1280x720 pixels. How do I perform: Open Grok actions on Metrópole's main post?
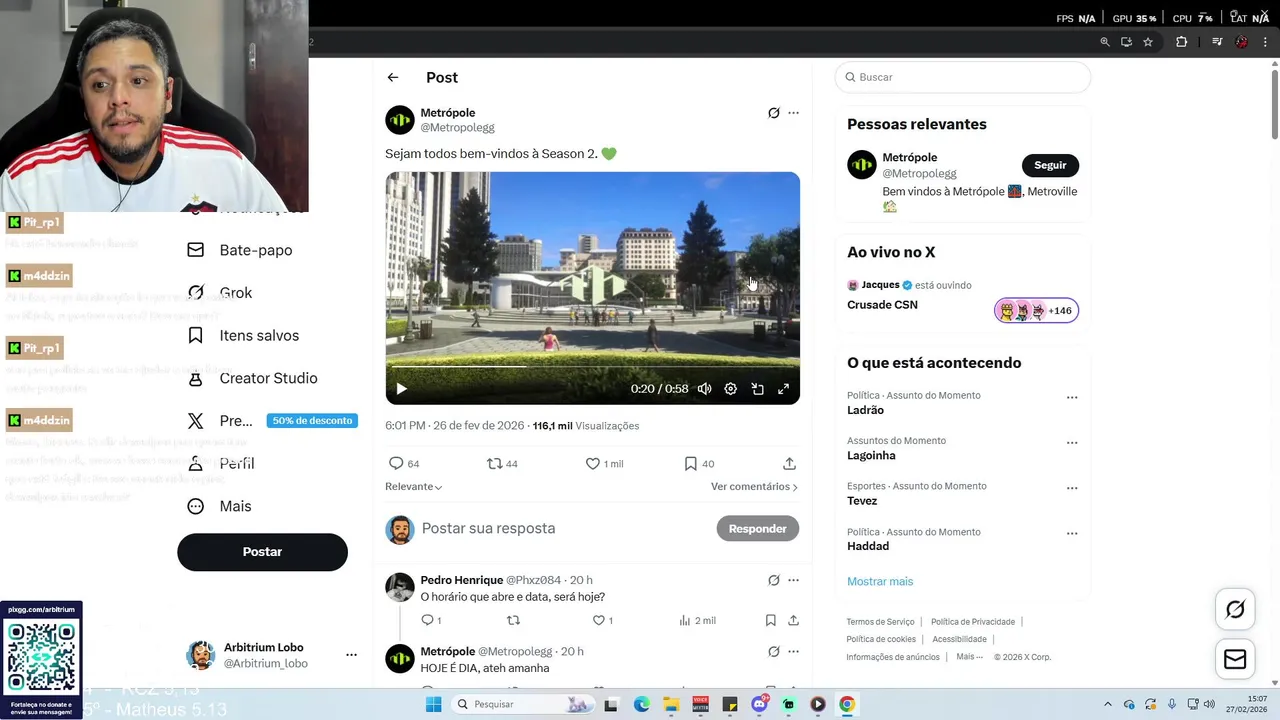tap(773, 113)
